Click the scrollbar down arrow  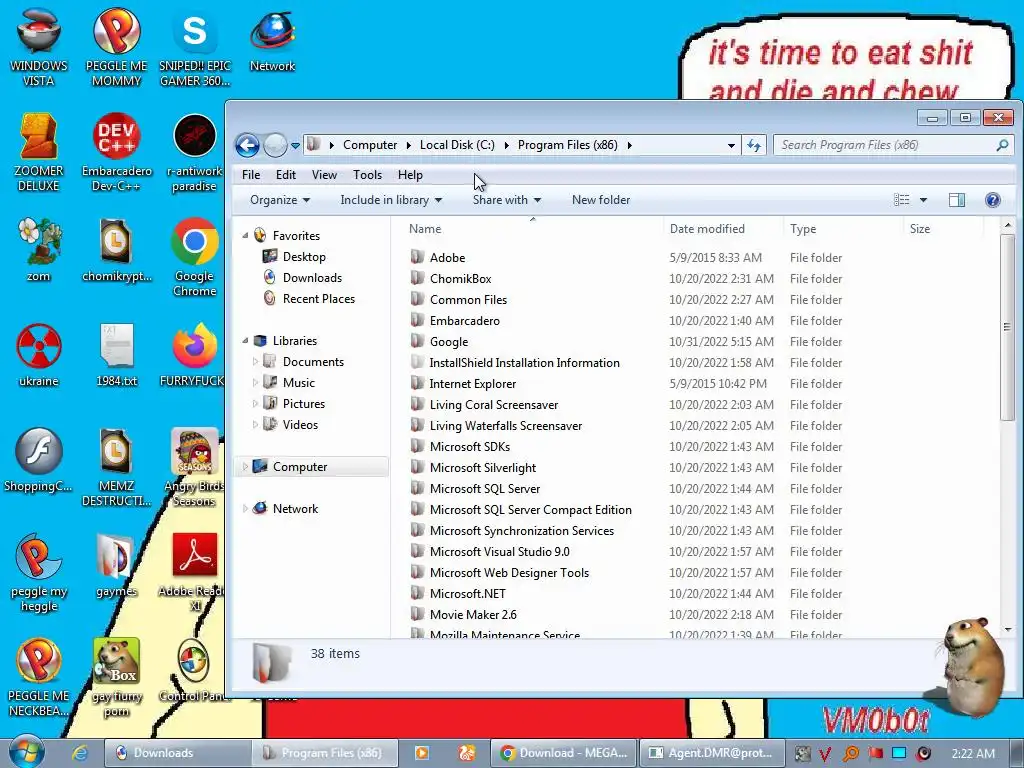pyautogui.click(x=1008, y=630)
